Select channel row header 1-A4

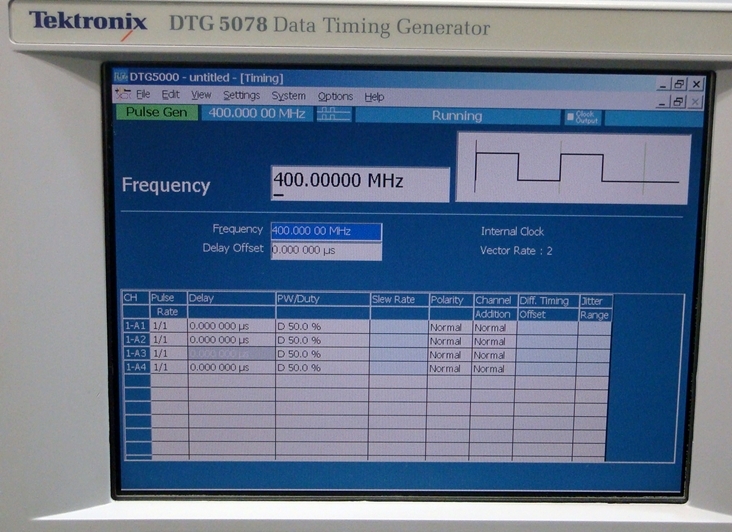tap(136, 367)
